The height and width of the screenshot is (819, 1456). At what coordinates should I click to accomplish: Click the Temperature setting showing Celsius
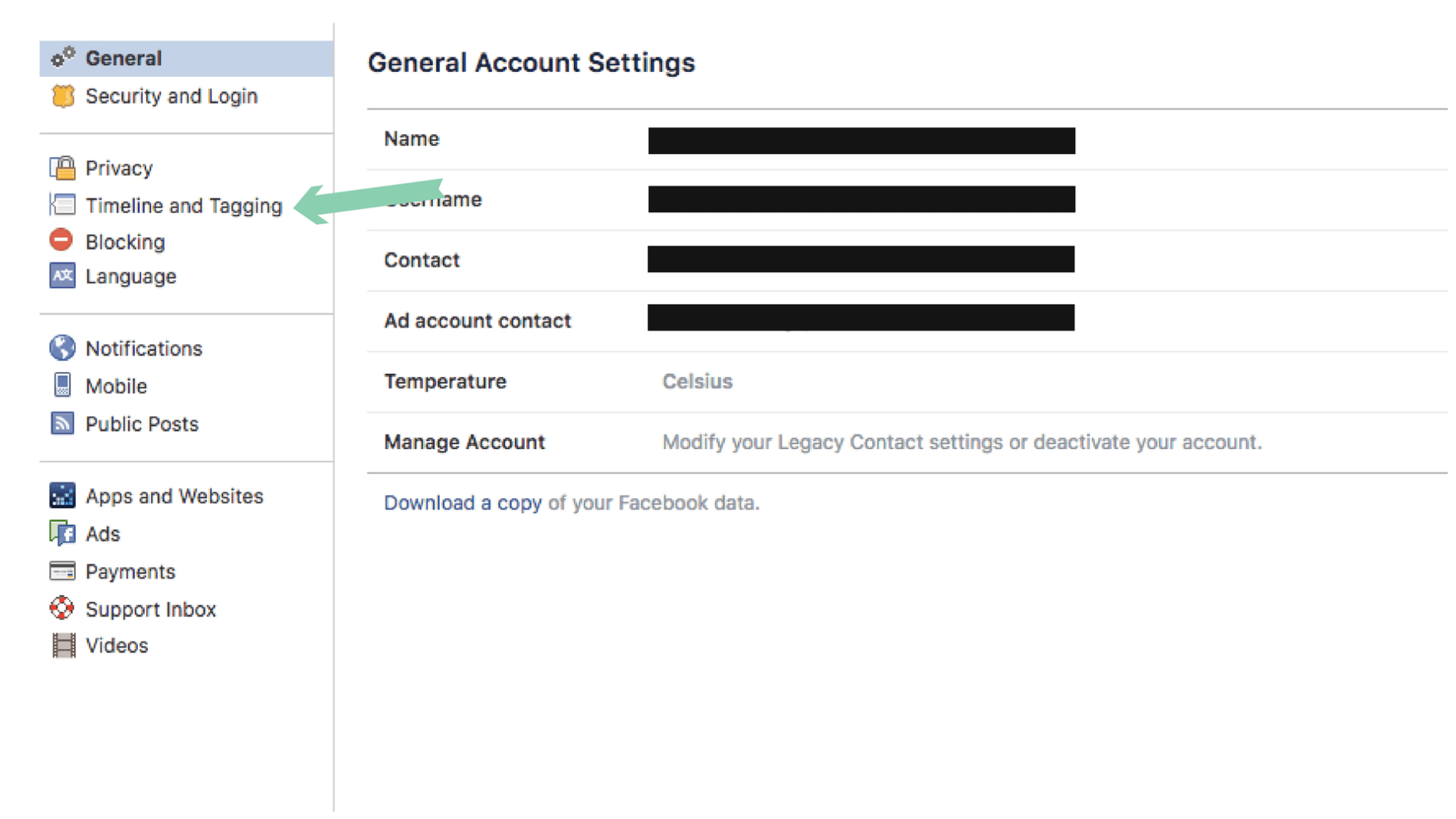pyautogui.click(x=697, y=381)
